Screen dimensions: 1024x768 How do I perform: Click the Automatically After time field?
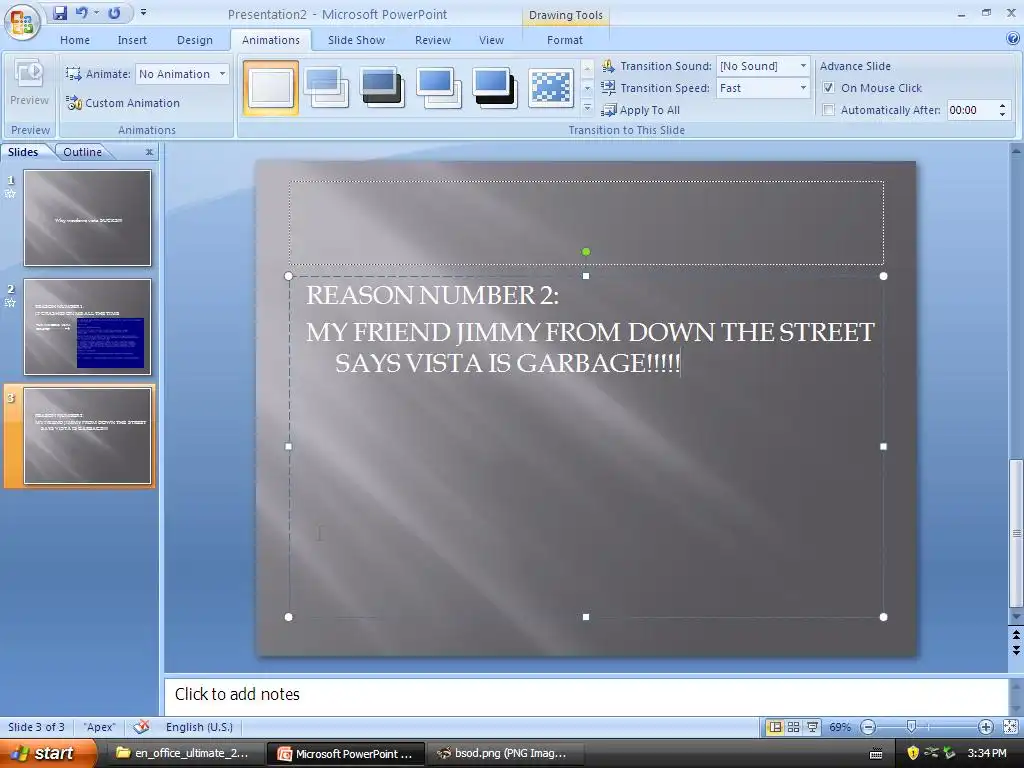(x=970, y=110)
